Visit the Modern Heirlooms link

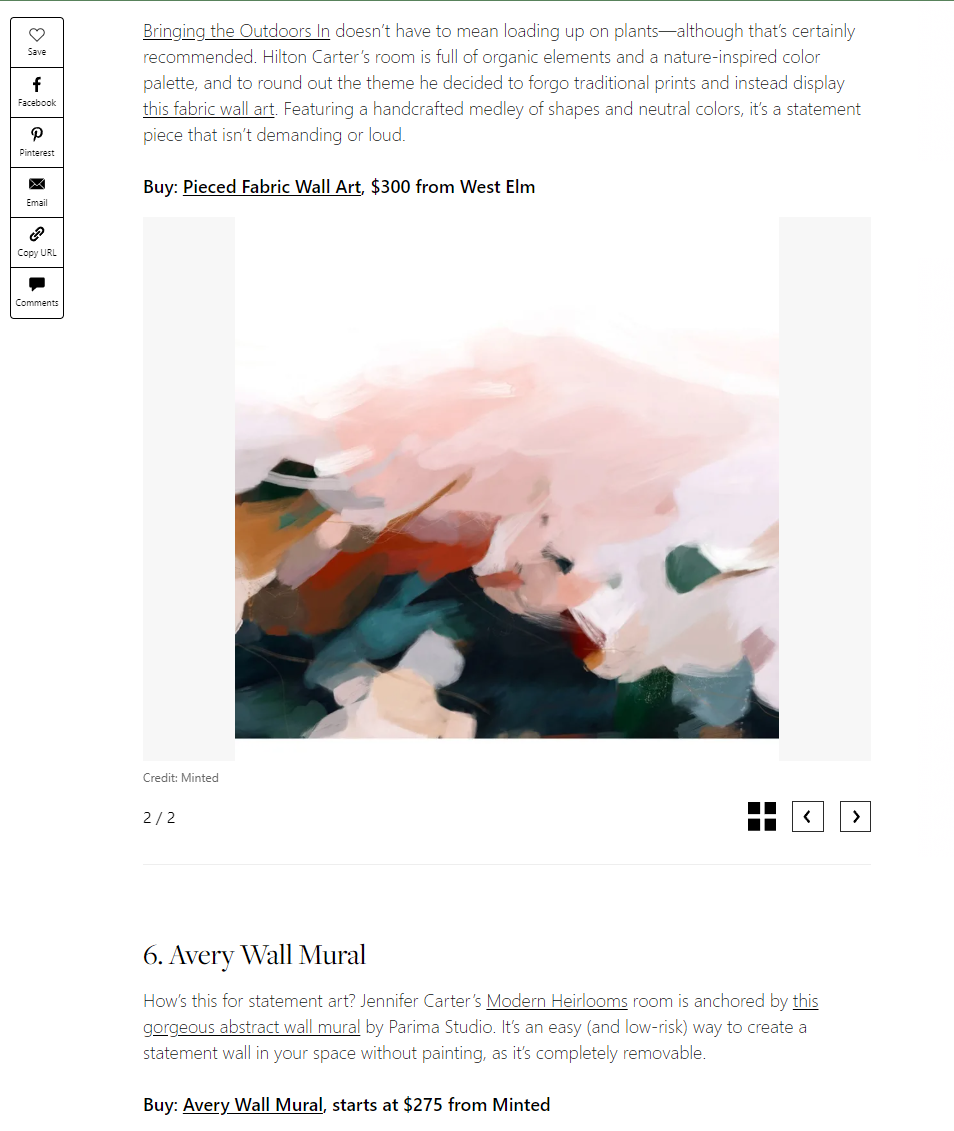(557, 1001)
